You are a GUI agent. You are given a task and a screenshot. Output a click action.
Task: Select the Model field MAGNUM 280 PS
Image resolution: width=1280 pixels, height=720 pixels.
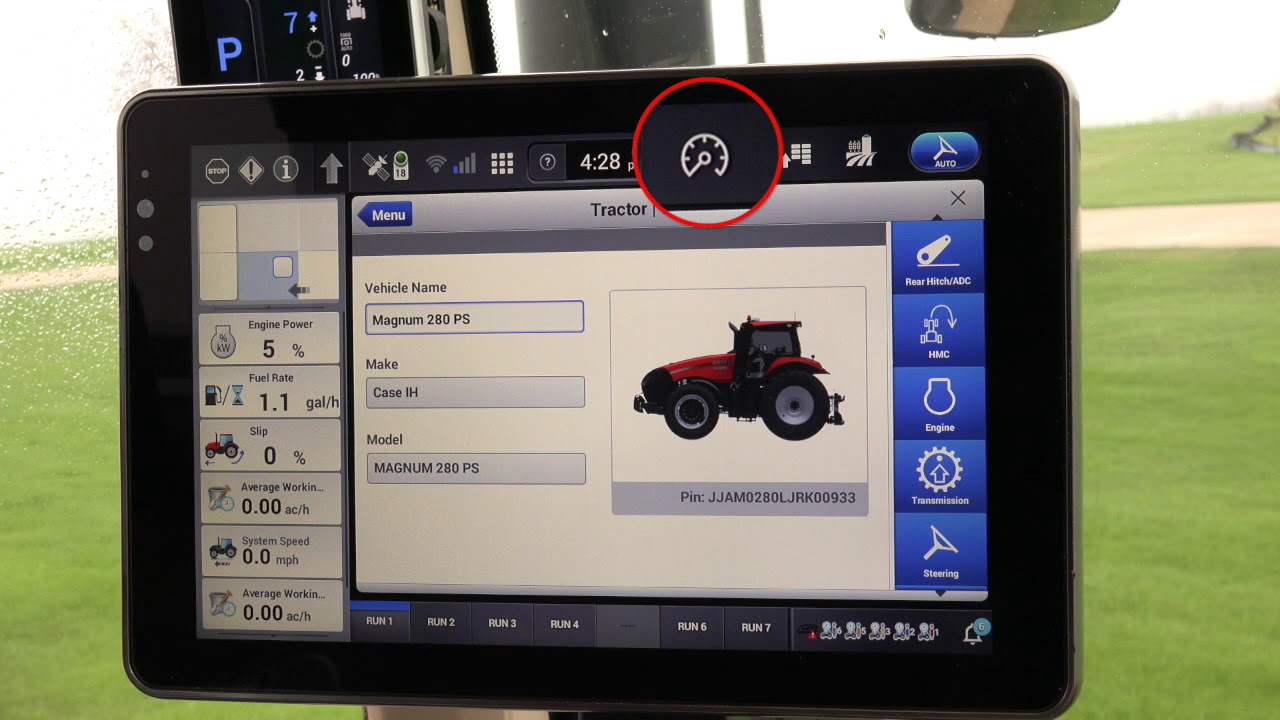[x=476, y=468]
